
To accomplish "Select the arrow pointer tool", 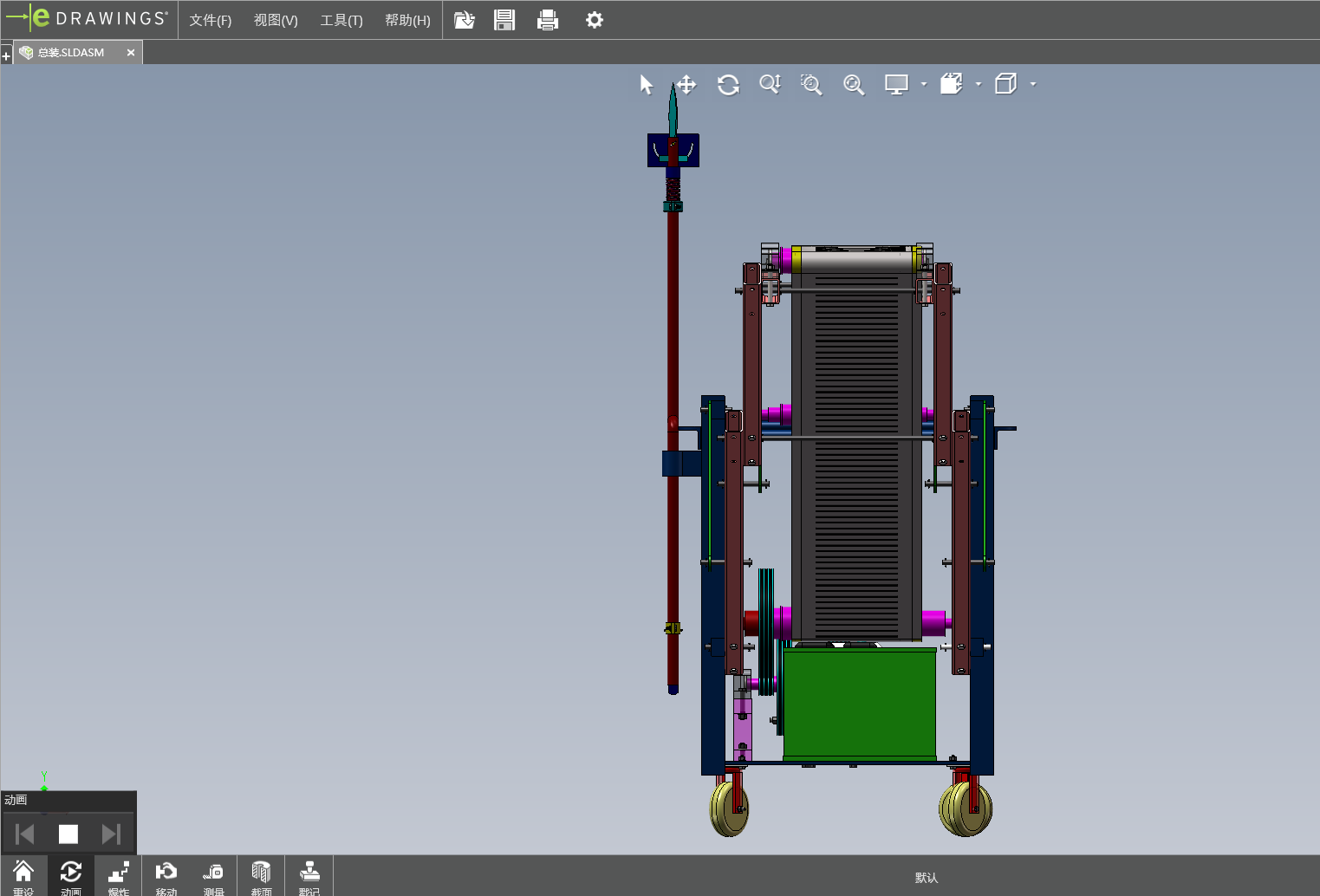I will tap(646, 84).
